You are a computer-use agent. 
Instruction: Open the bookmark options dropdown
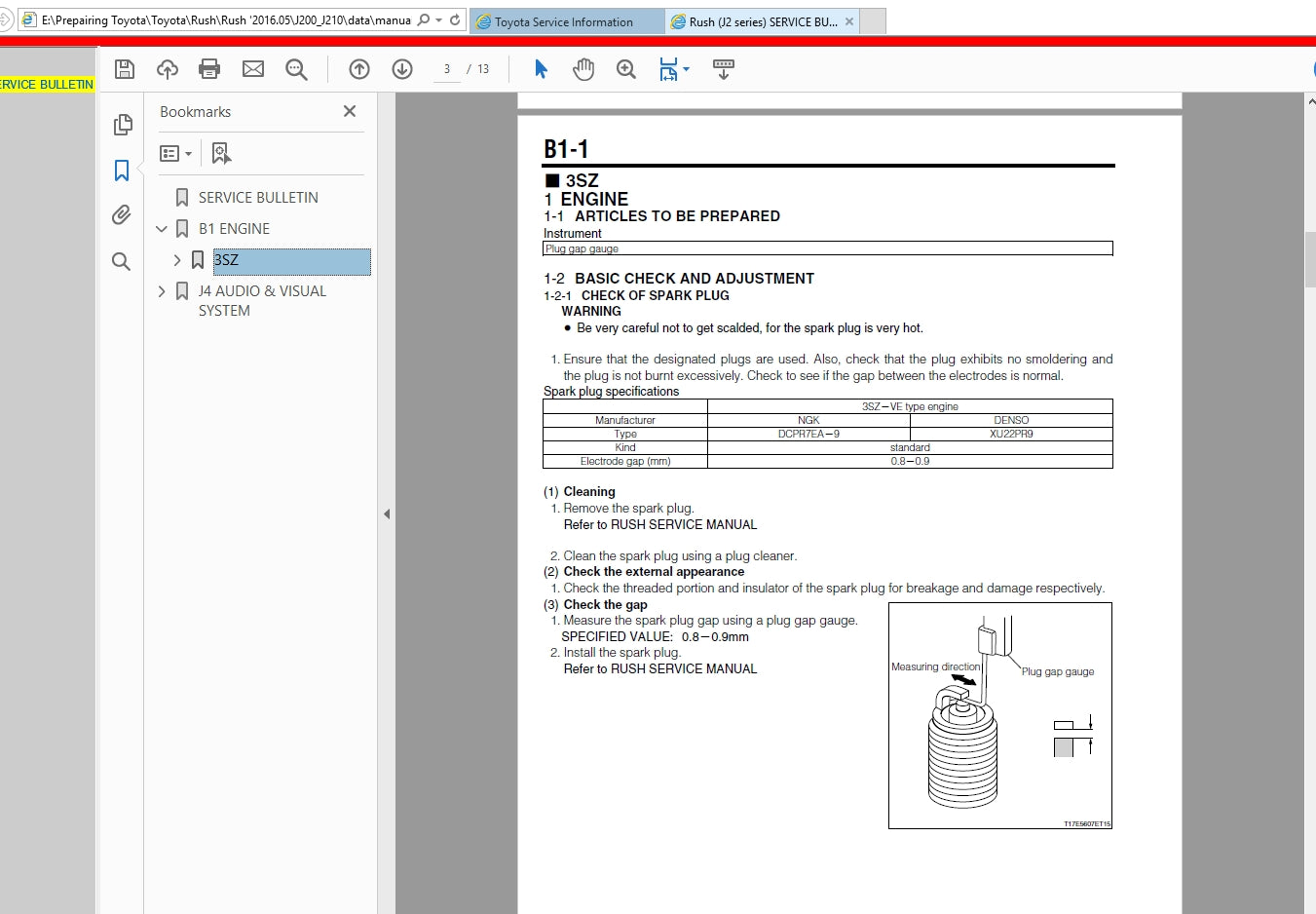175,153
